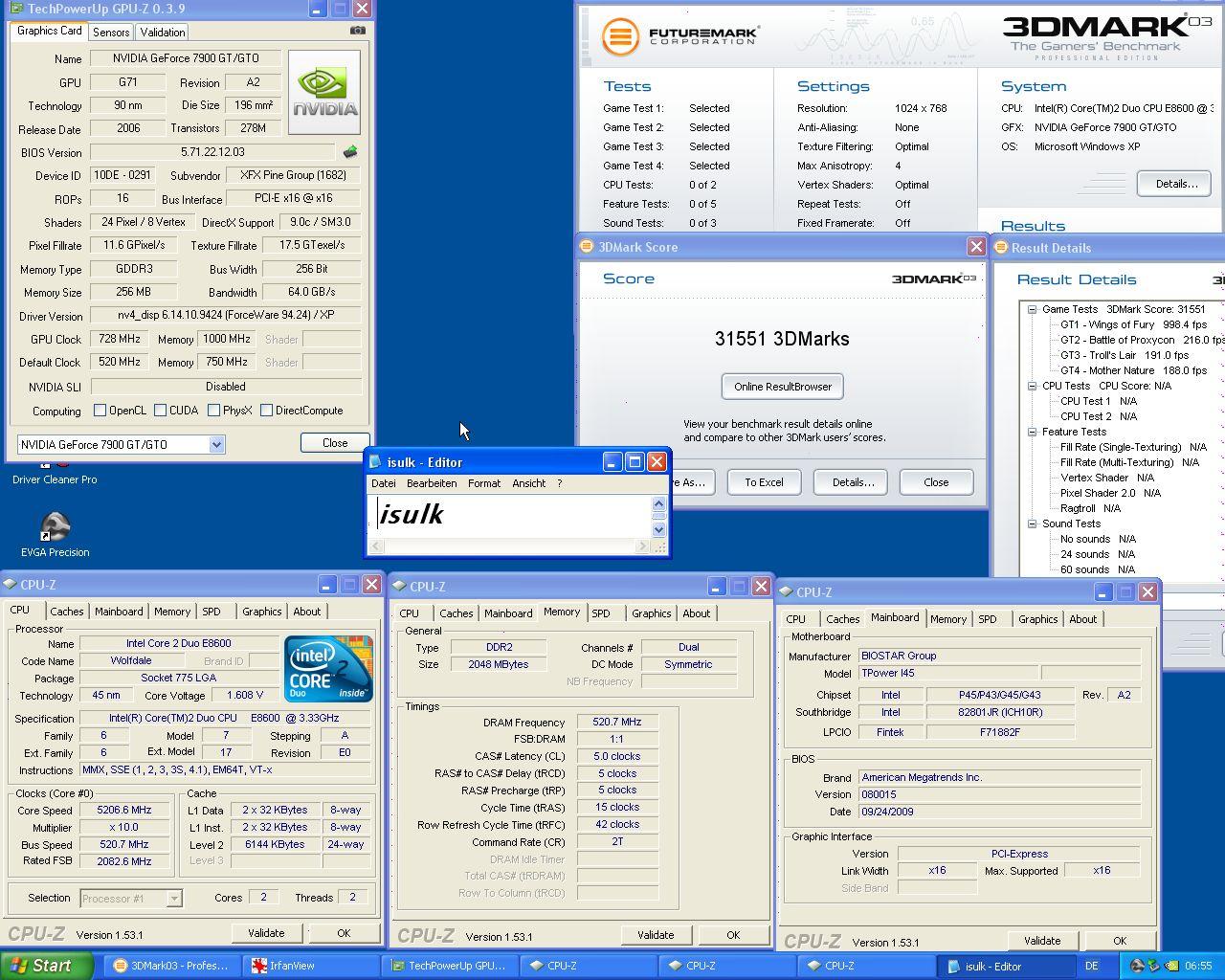This screenshot has width=1225, height=980.
Task: Open the Ansicht menu in Editor
Action: [528, 483]
